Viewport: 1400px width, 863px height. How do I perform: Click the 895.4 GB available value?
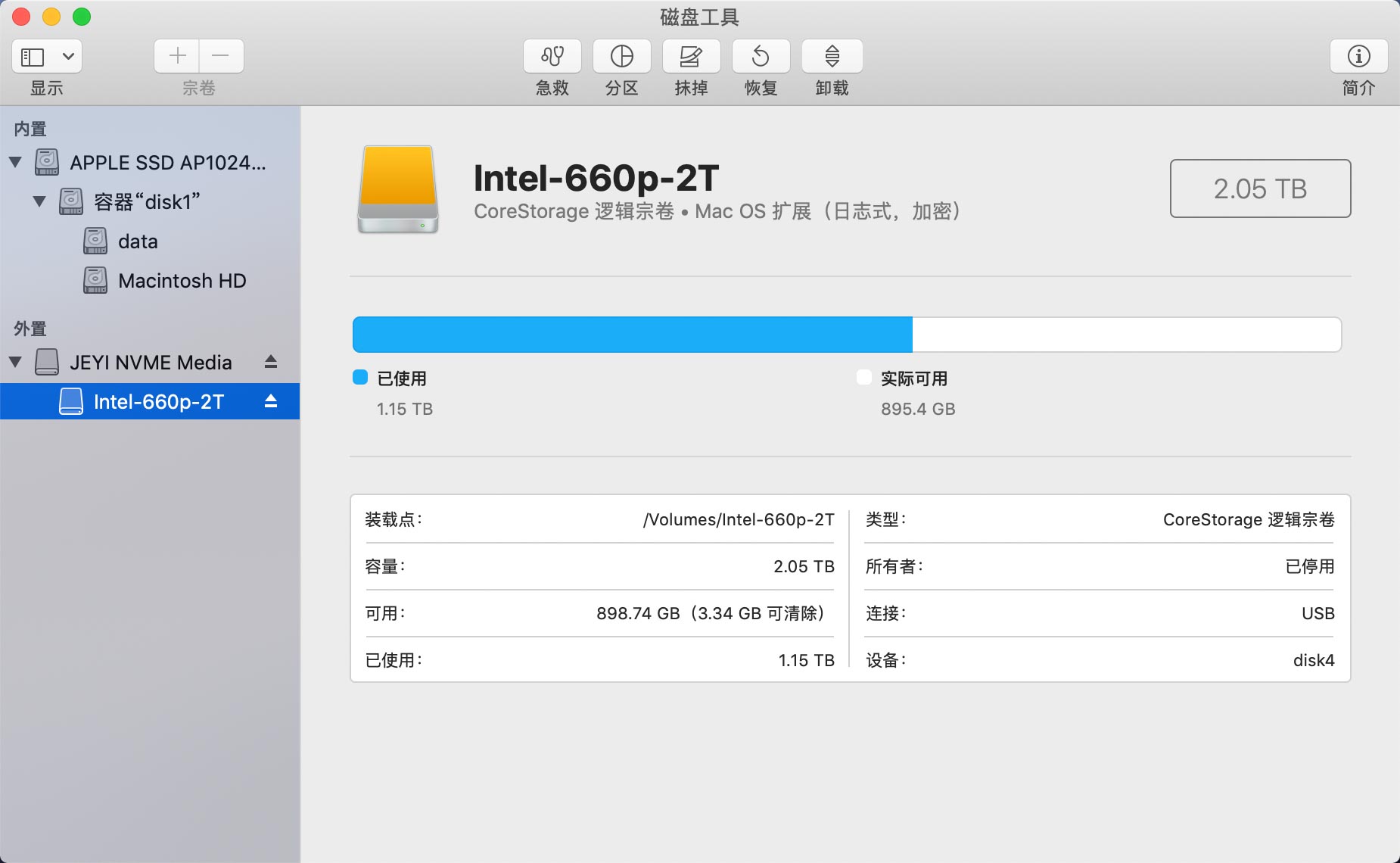(918, 409)
